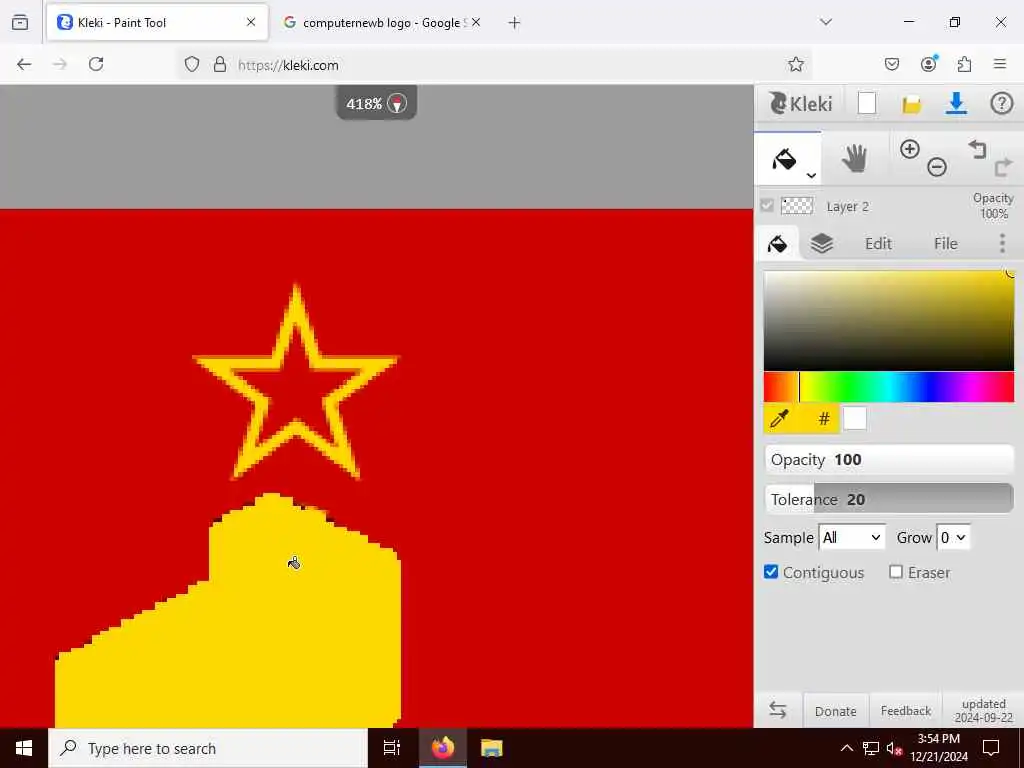The width and height of the screenshot is (1024, 768).
Task: Click the kleki.com address bar
Action: coord(496,65)
